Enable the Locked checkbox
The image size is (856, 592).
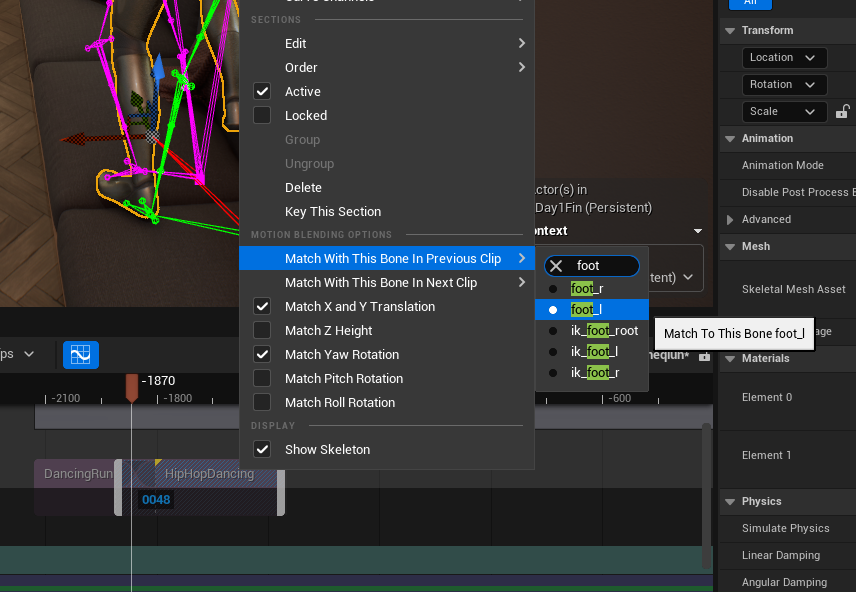pos(262,115)
